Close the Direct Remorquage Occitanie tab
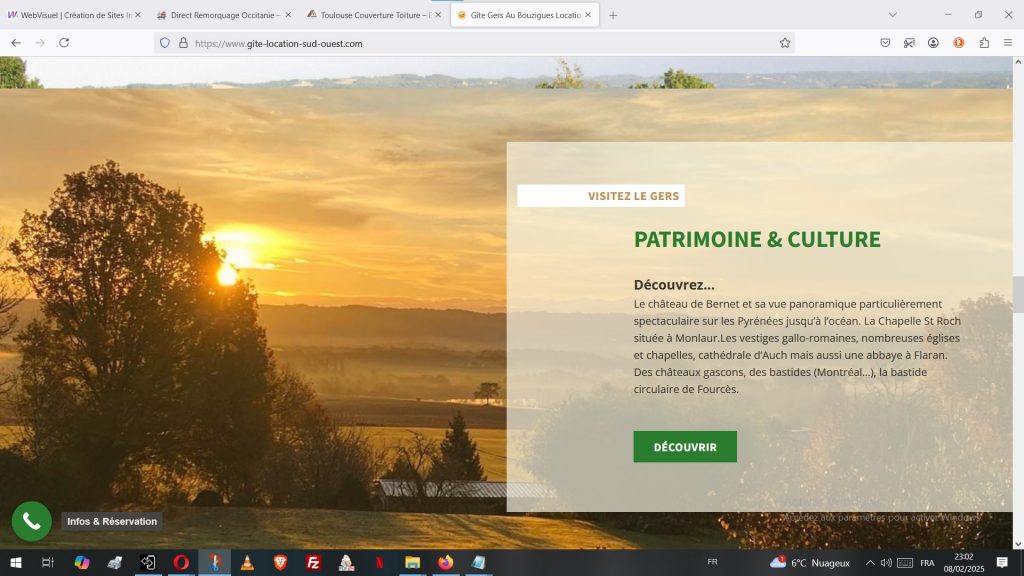 click(288, 15)
